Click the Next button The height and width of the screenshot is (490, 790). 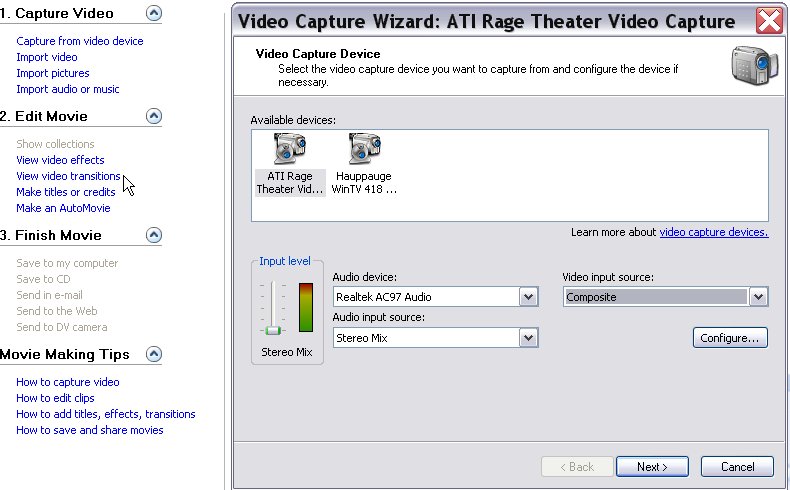(652, 466)
